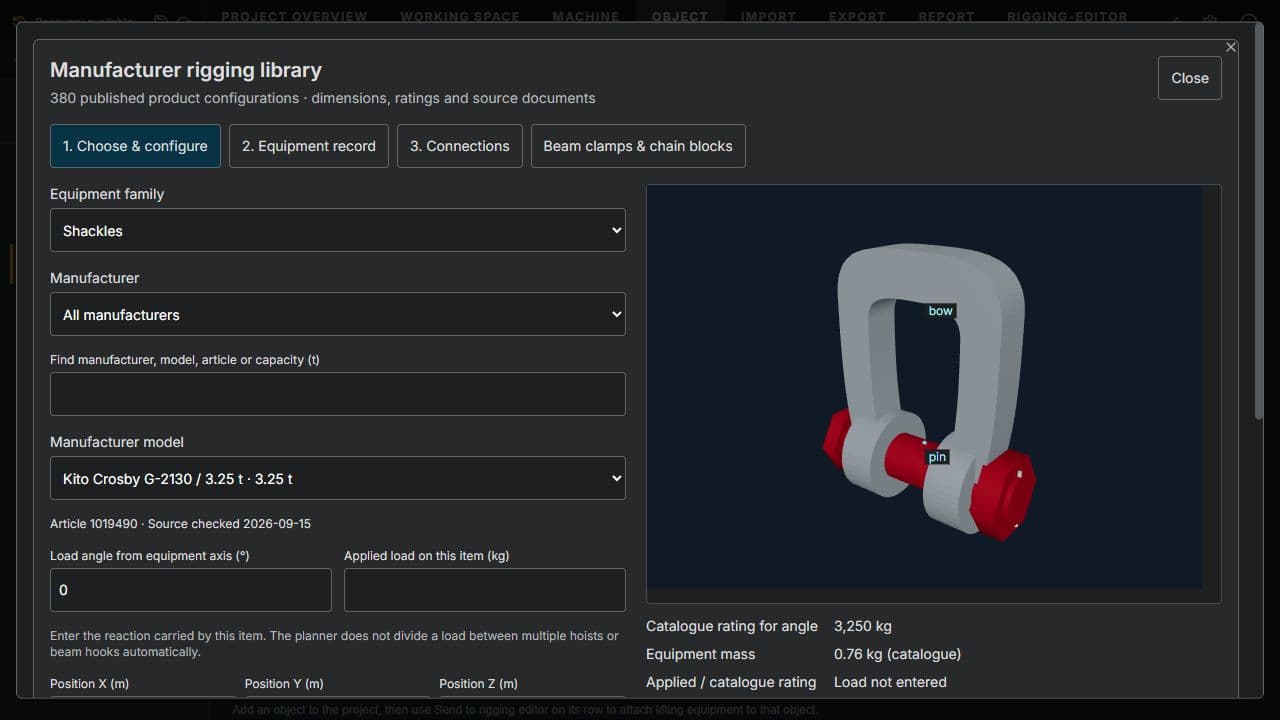Viewport: 1280px width, 720px height.
Task: Expand the Manufacturer dropdown 'All manufacturers'
Action: 338,314
